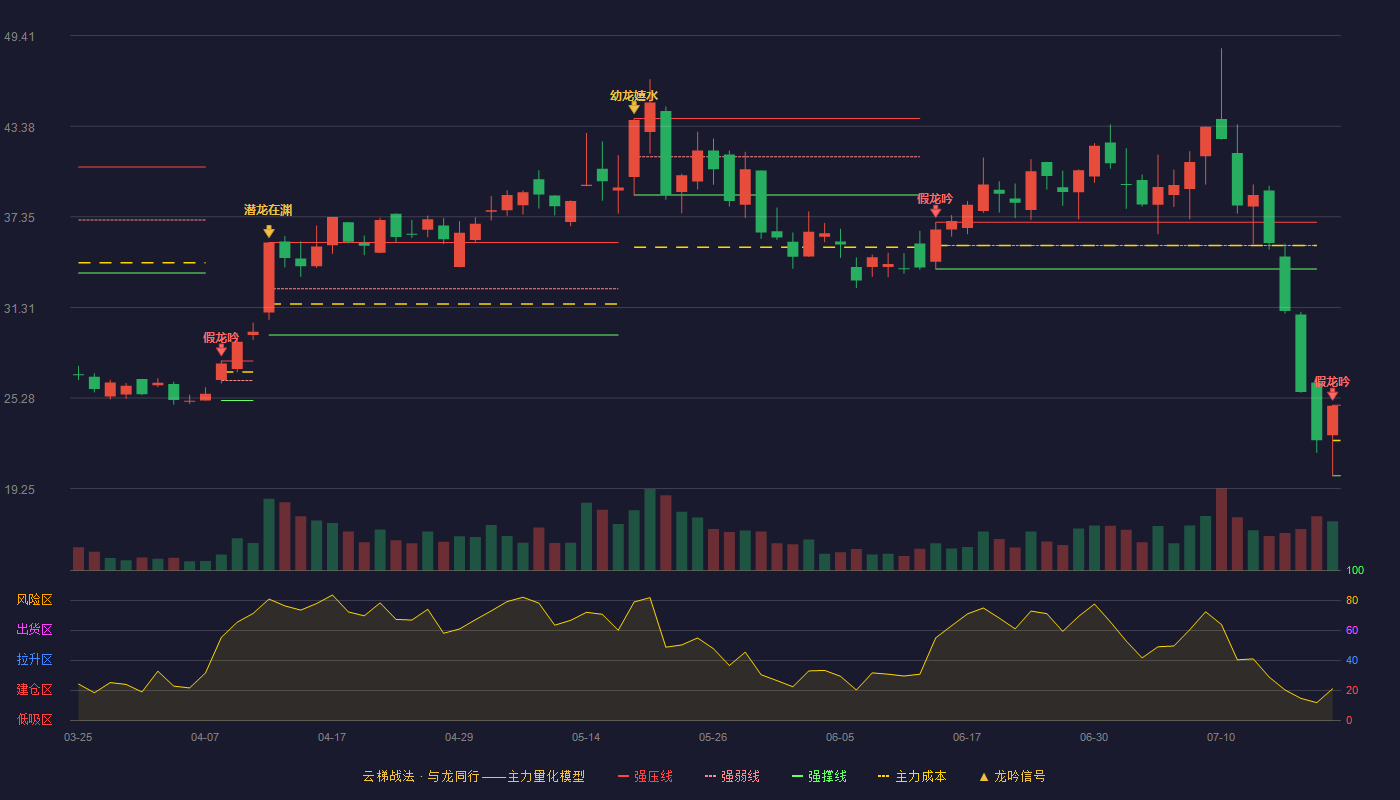This screenshot has width=1400, height=800.
Task: Click the long green candle right of 幼龙嬉水
Action: [666, 153]
